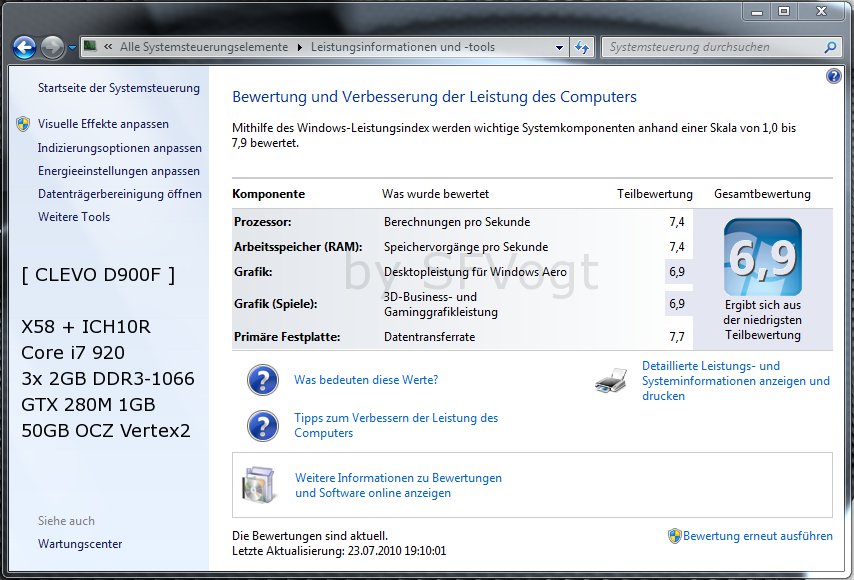
Task: Refresh the page with the refresh icon
Action: click(582, 47)
